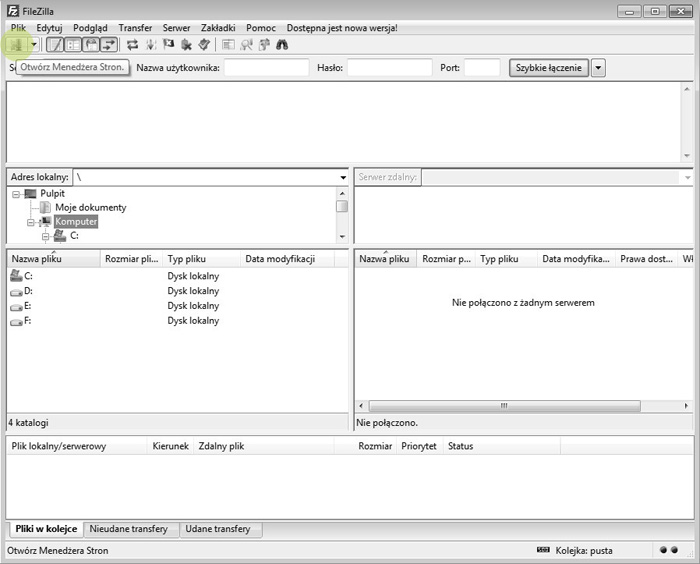Screen dimensions: 700x564
Task: Sort remote list by Prawa dostępu column
Action: point(646,259)
